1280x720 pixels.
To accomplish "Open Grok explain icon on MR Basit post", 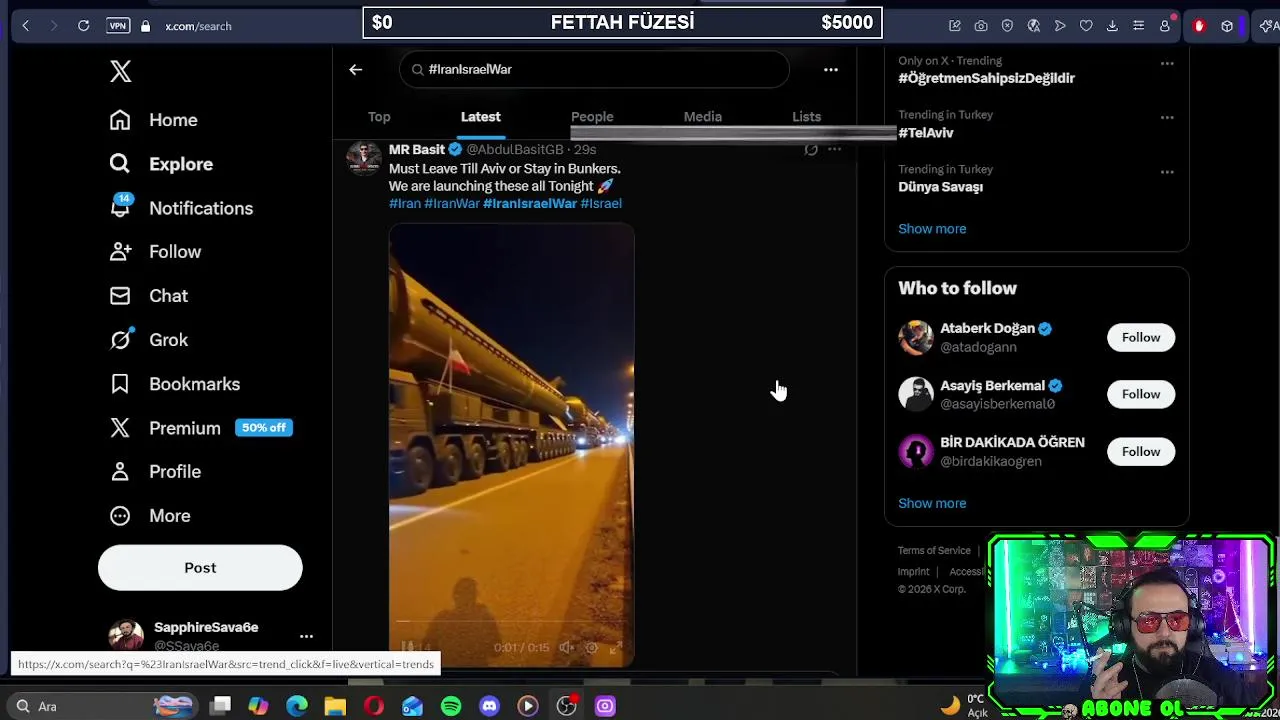I will click(811, 150).
